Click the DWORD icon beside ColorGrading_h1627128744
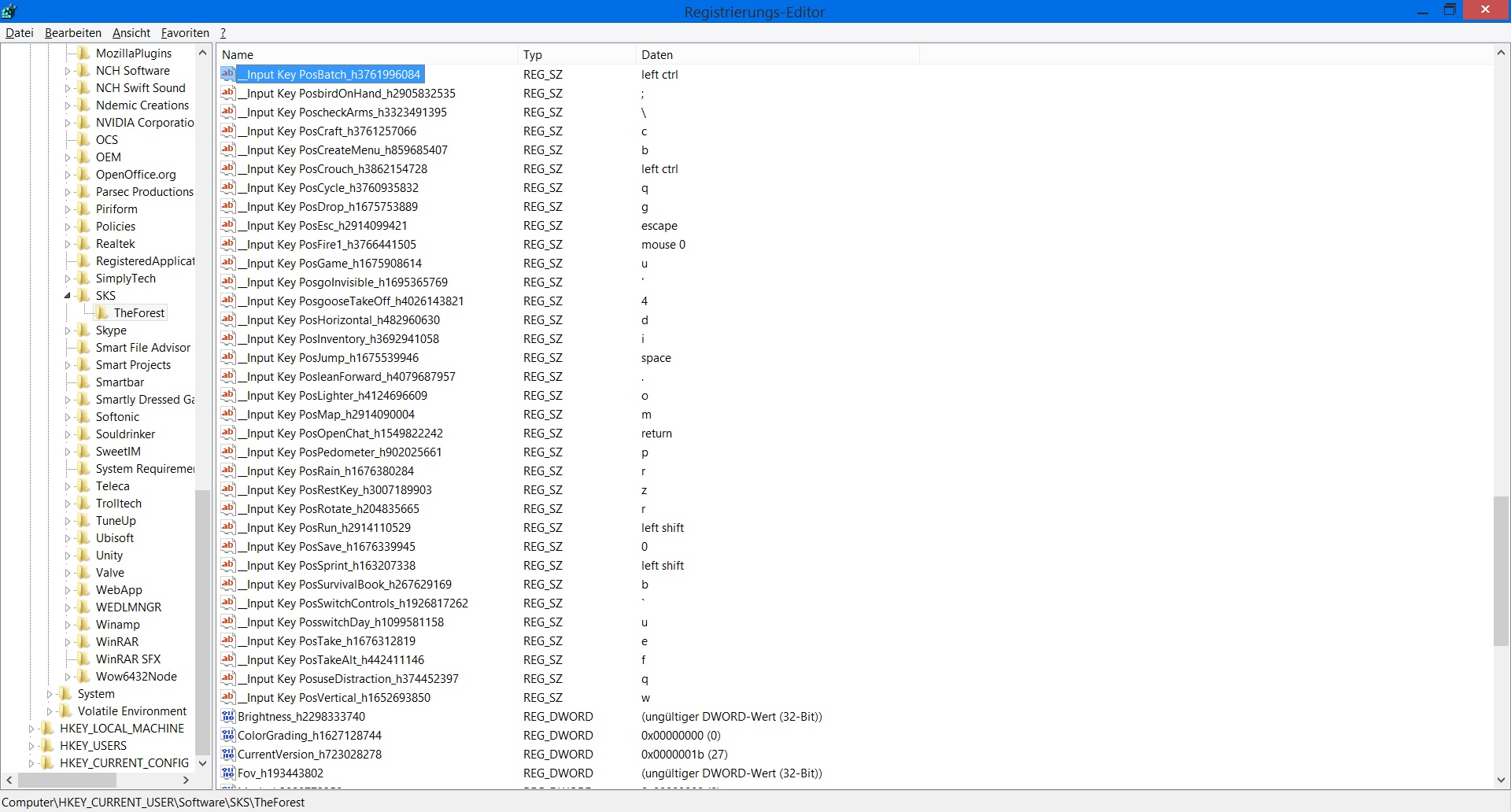Viewport: 1511px width, 812px height. tap(228, 736)
